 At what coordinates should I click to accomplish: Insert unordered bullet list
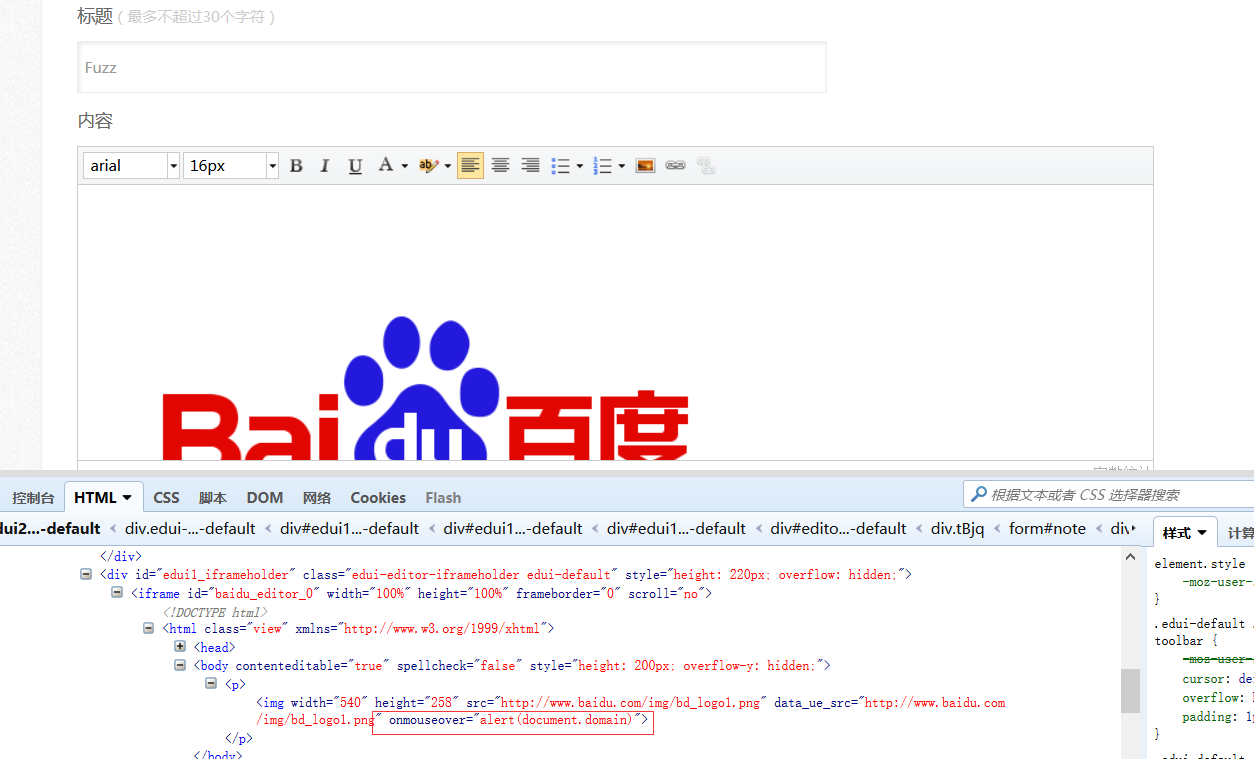(561, 166)
